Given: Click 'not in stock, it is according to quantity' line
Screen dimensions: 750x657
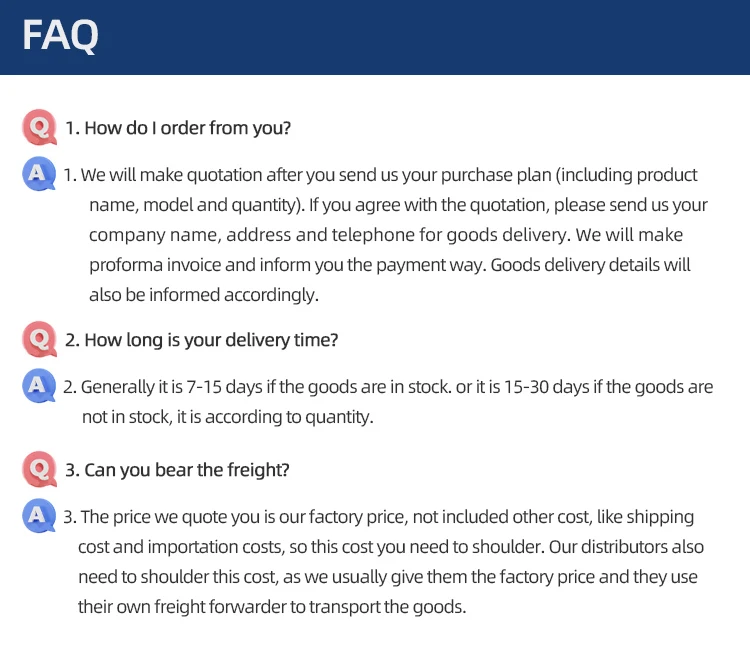Looking at the screenshot, I should (x=227, y=417).
